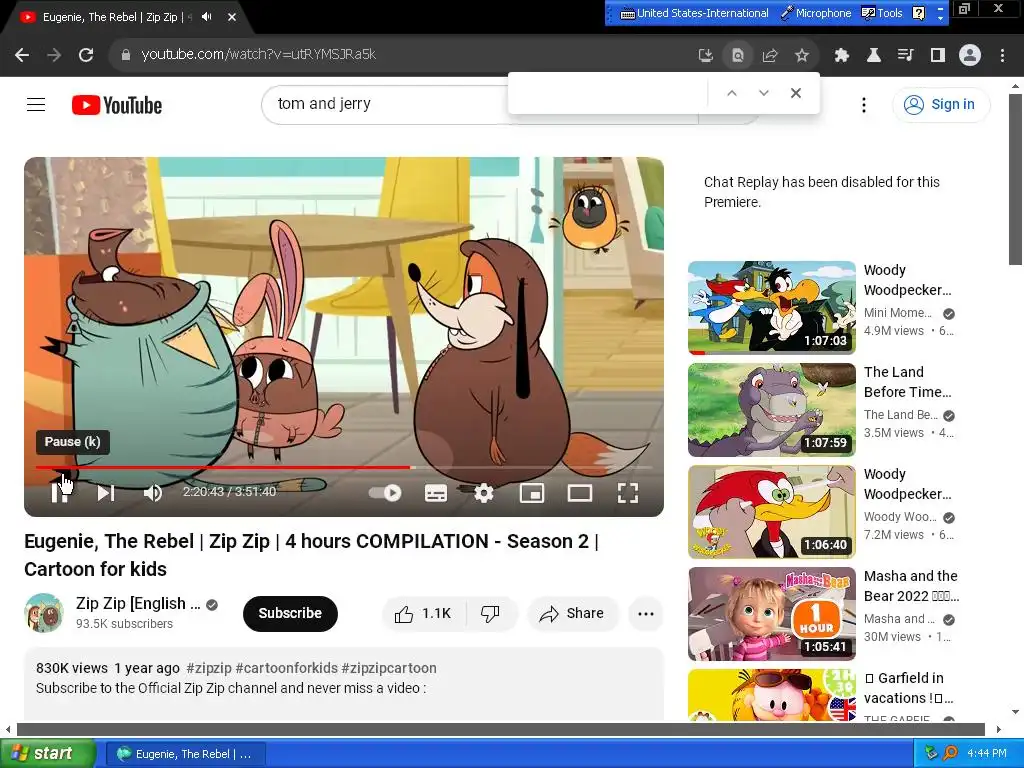Open the #zipzipcartoon hashtag link
Screen dimensions: 1024x768
click(x=389, y=668)
